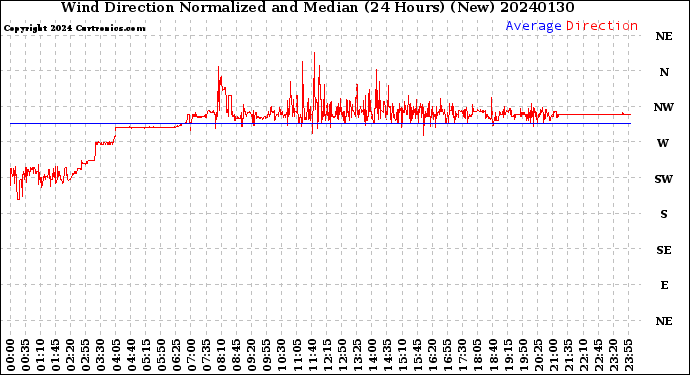Viewport: 690px width, 375px height.
Task: Click the 19:50 time axis label
Action: click(523, 355)
